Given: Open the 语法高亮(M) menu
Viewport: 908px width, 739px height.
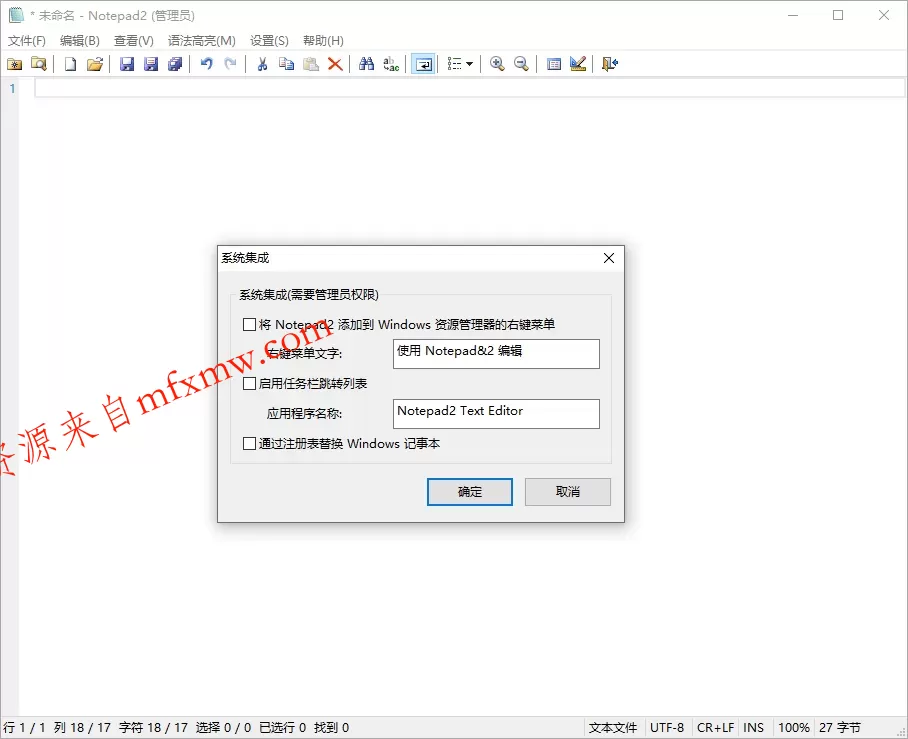Looking at the screenshot, I should 202,41.
